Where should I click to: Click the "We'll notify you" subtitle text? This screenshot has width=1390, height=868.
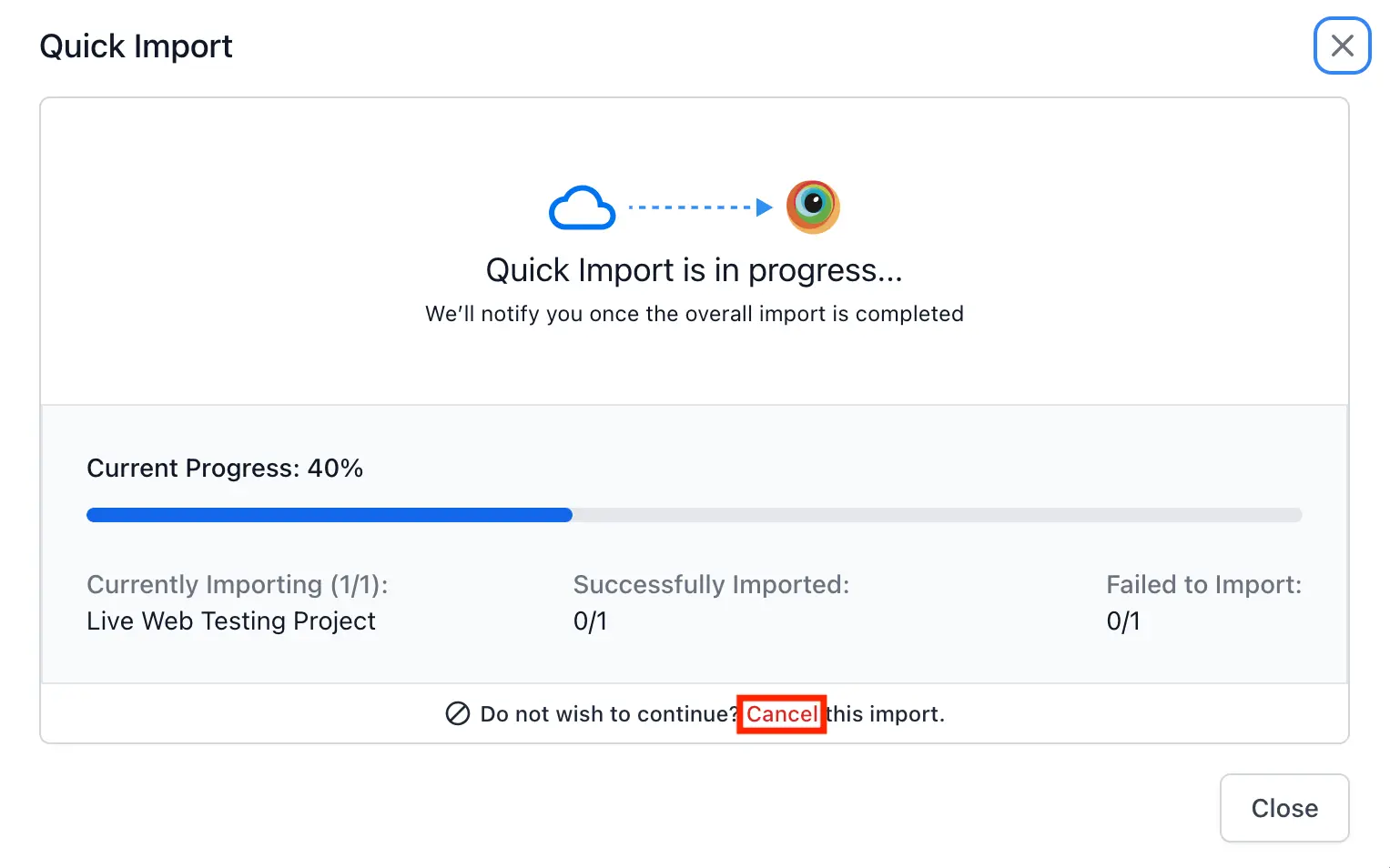[694, 314]
